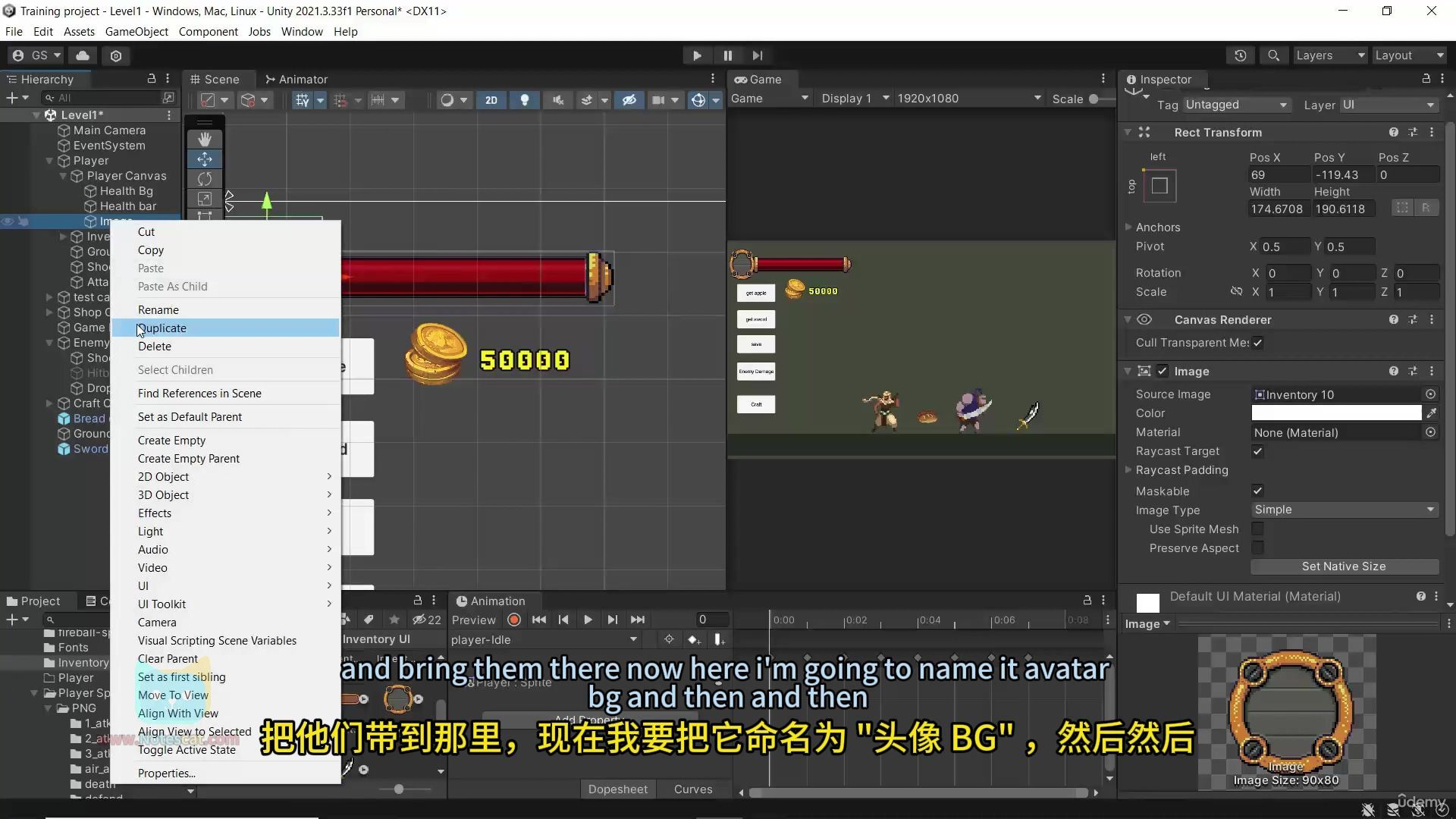Screen dimensions: 1456x819
Task: Open Image component preset icon
Action: [1413, 371]
